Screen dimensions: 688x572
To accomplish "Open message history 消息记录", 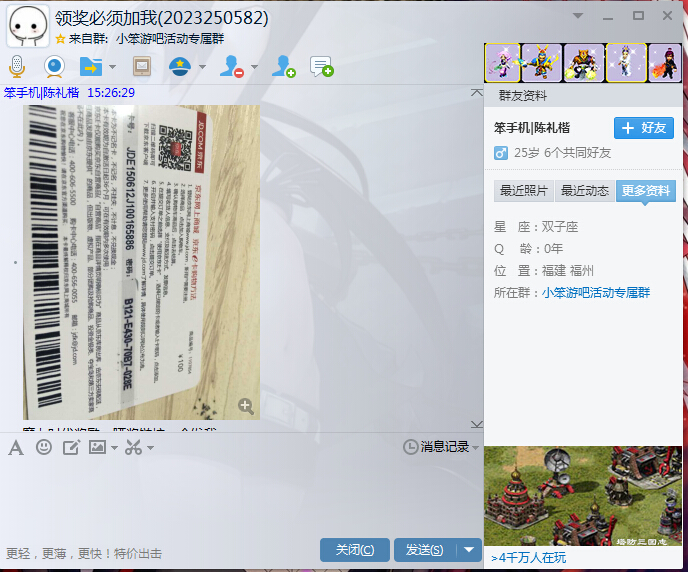I will coord(436,447).
